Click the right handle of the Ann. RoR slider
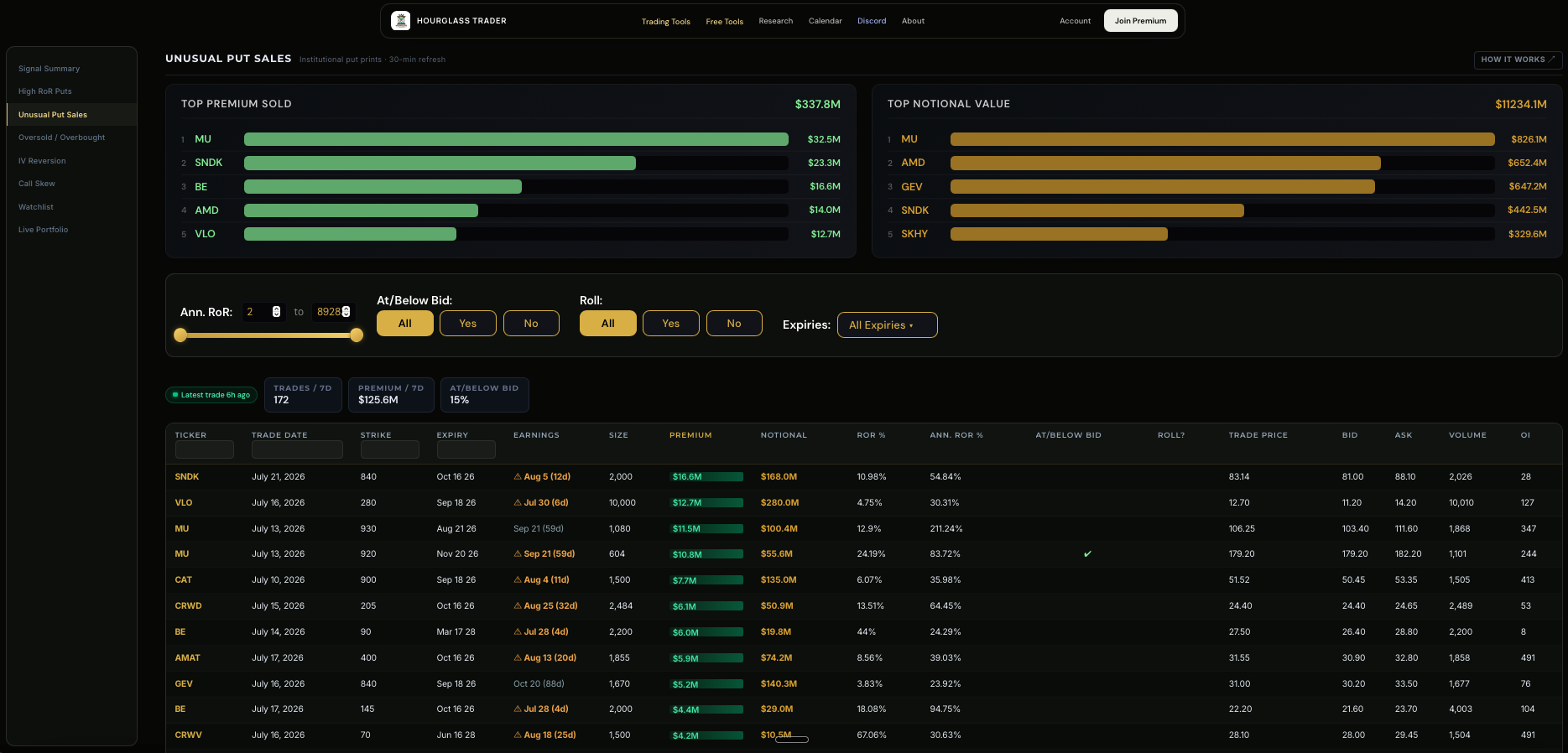 (357, 335)
